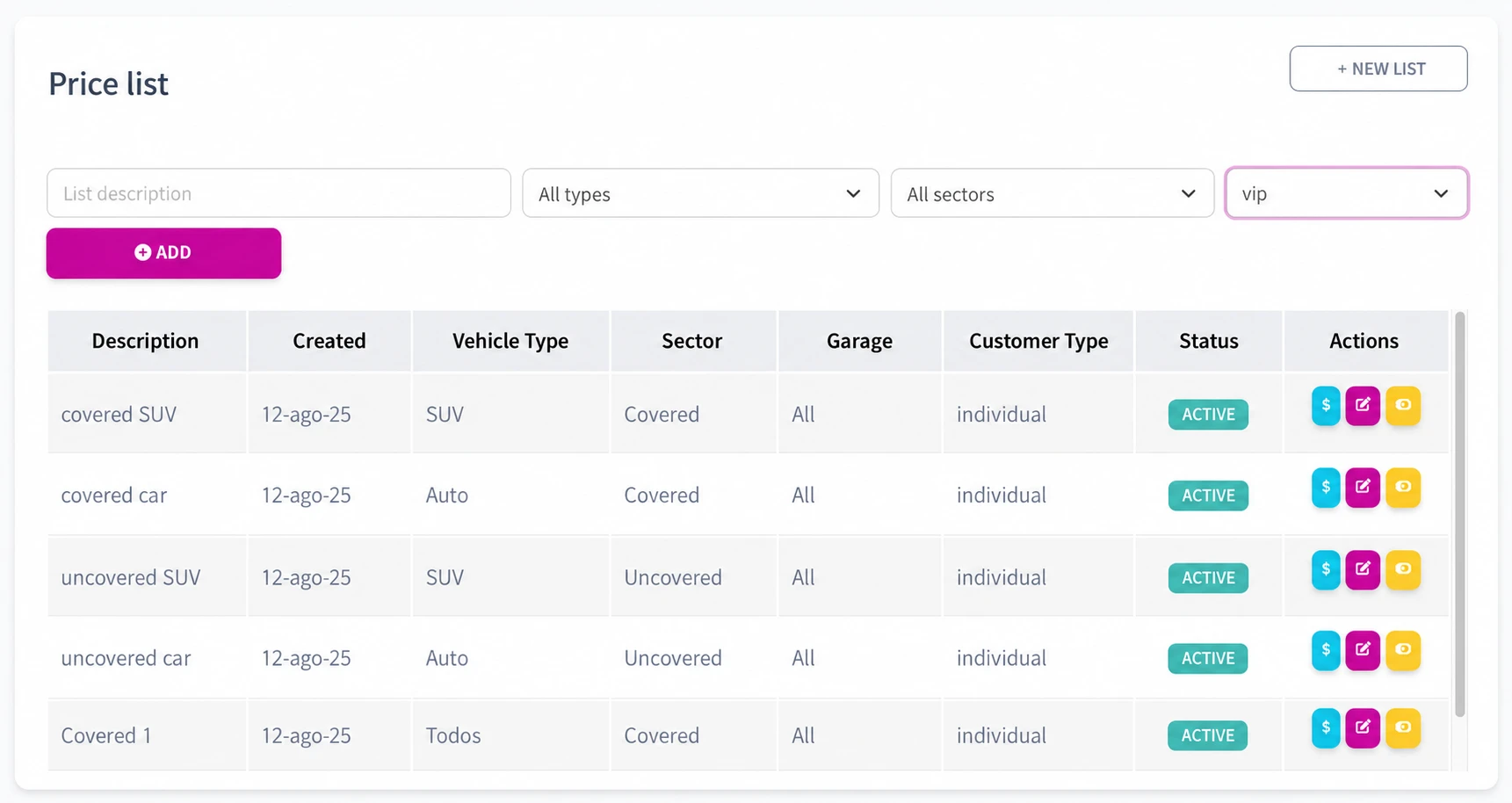Toggle visibility for uncovered SUV row
Image resolution: width=1512 pixels, height=803 pixels.
tap(1403, 569)
